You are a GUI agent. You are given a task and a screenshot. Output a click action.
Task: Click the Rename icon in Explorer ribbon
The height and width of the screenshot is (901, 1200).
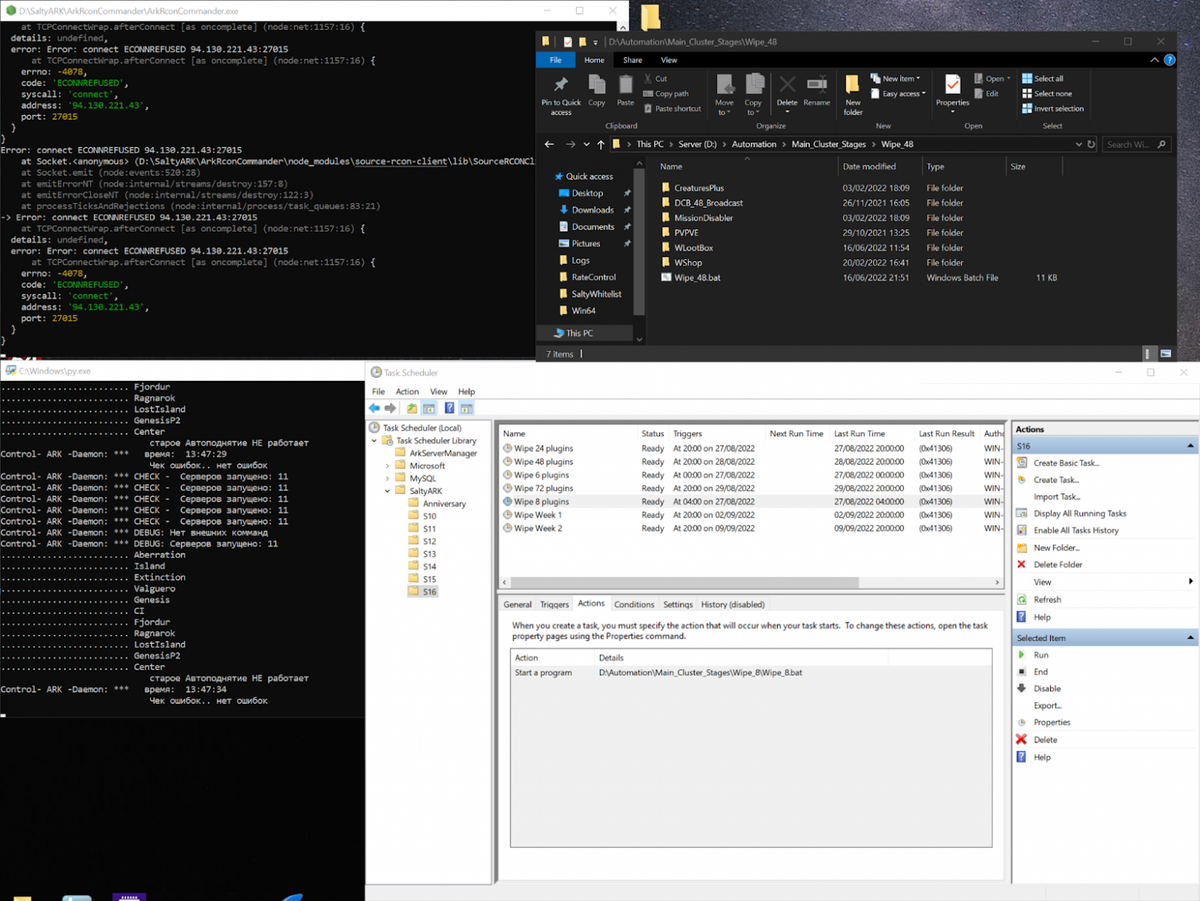click(817, 90)
